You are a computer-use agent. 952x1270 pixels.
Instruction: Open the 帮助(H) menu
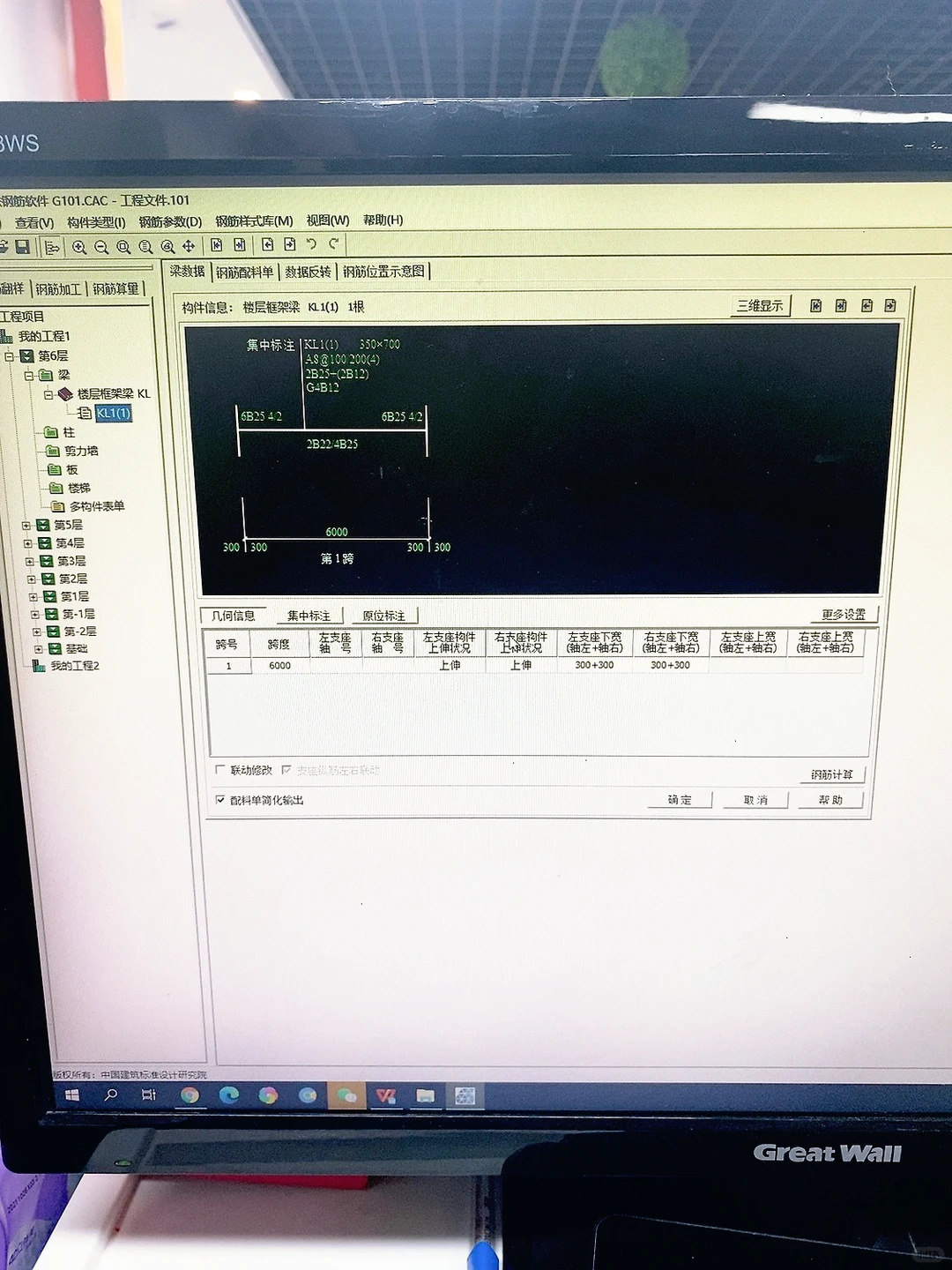[383, 220]
